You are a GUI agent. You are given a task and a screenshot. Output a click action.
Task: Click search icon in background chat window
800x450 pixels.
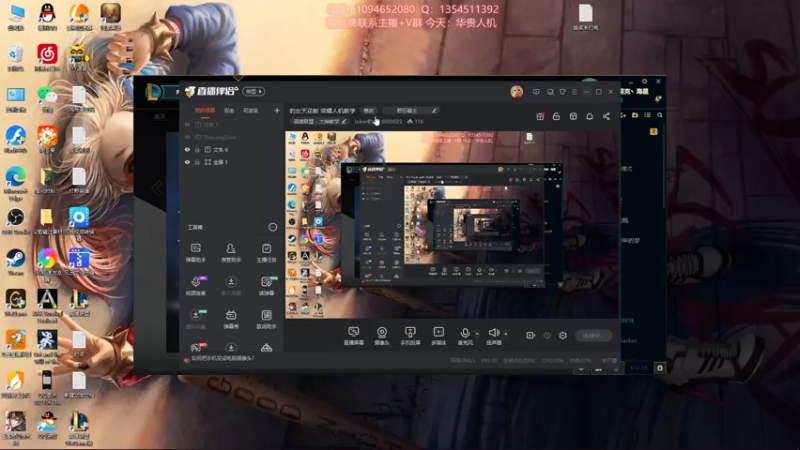click(x=660, y=115)
